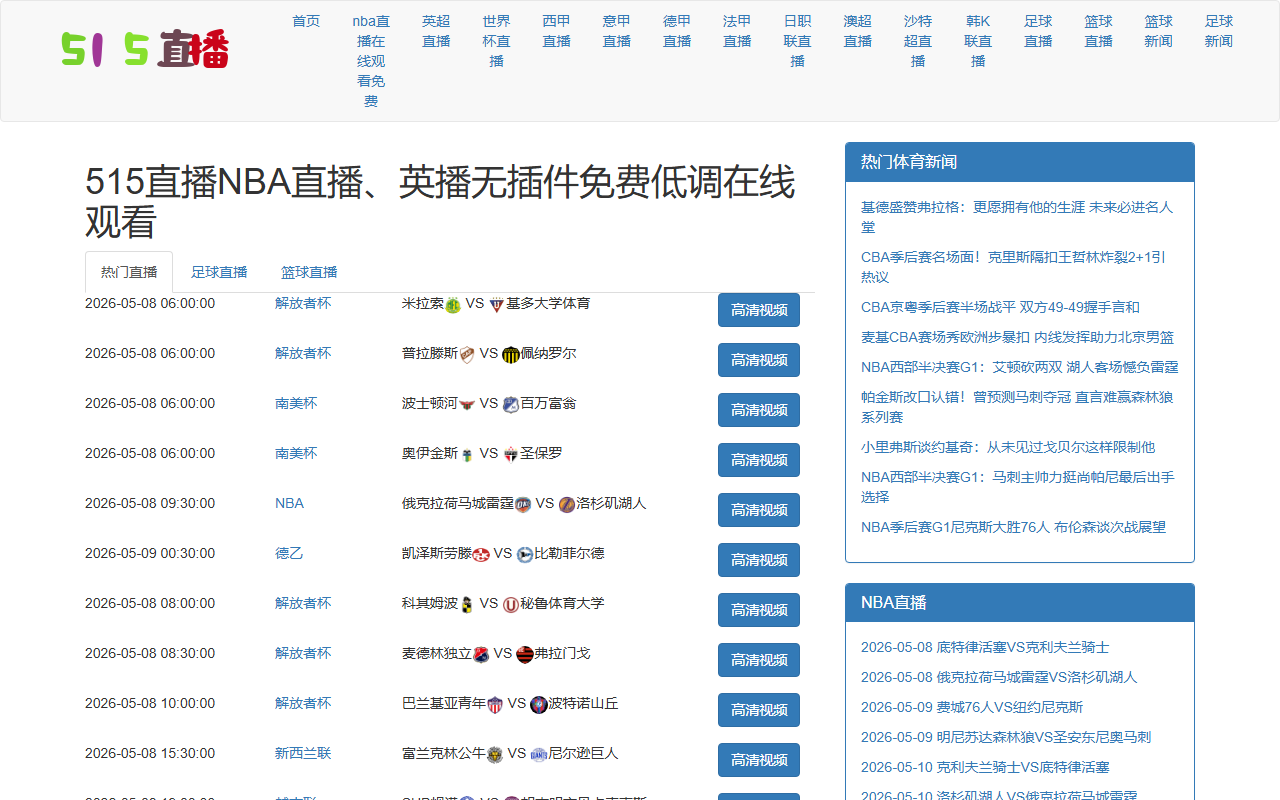Read news 基德盛赞弗拉格 article
Screen dimensions: 1280x800
point(1017,217)
